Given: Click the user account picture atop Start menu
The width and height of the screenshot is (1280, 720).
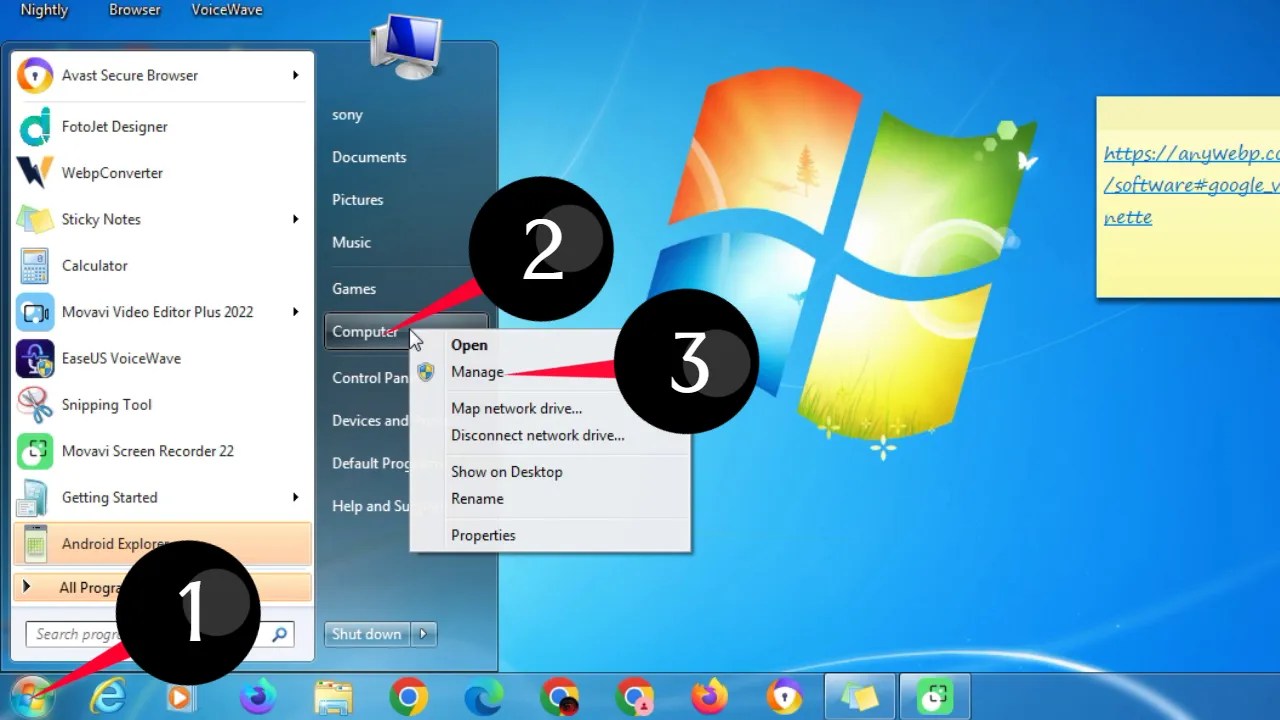Looking at the screenshot, I should [x=406, y=47].
